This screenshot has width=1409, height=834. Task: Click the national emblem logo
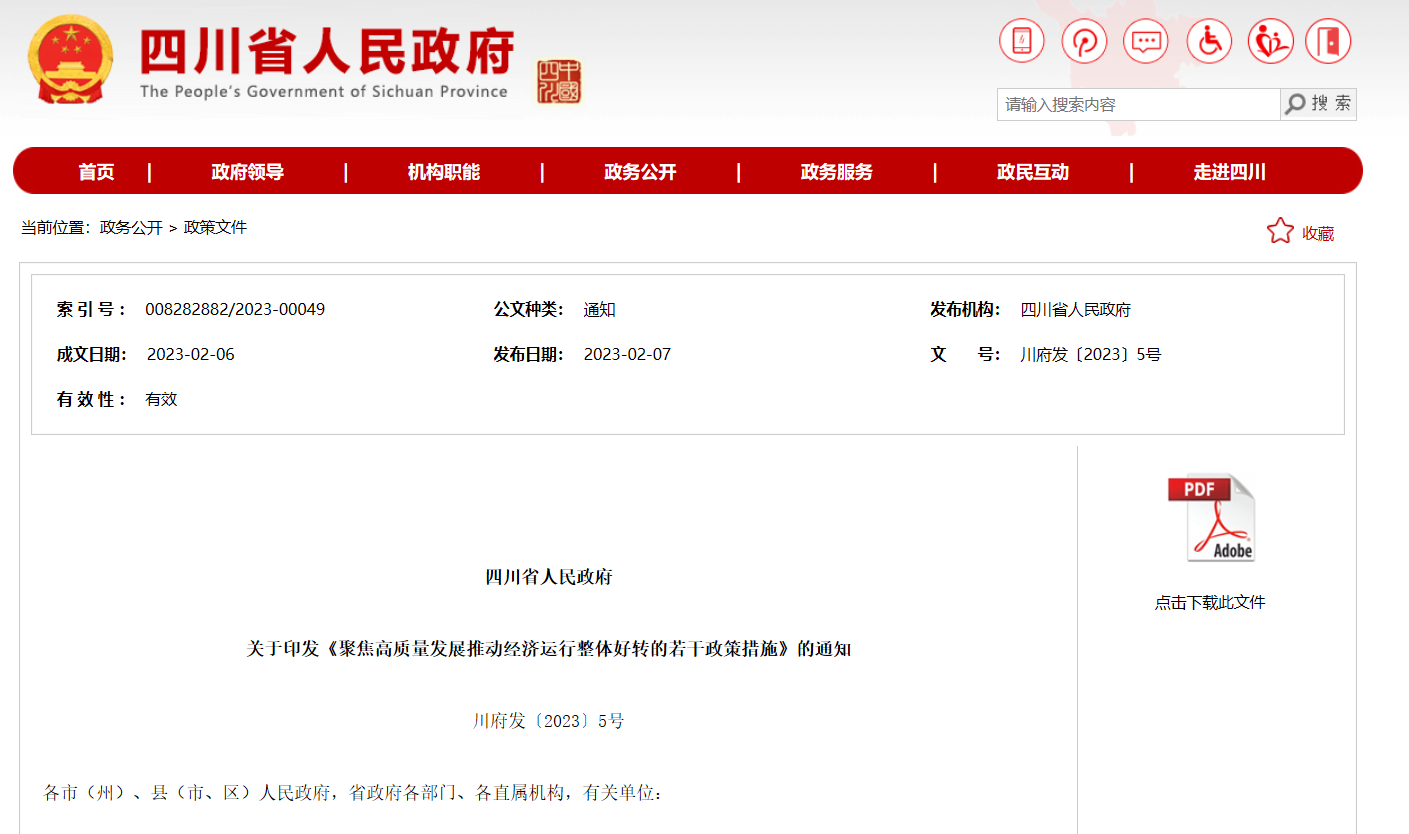[71, 61]
